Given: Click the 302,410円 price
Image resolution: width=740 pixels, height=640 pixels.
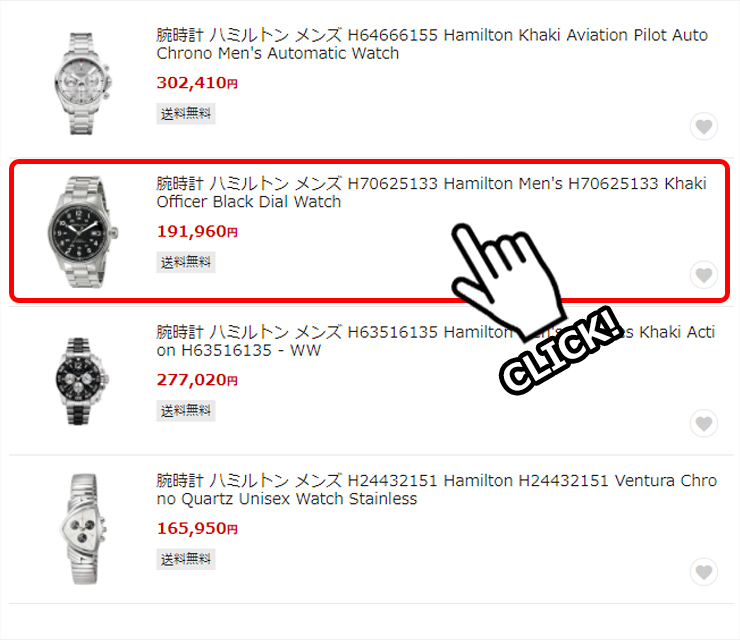Looking at the screenshot, I should pyautogui.click(x=197, y=83).
